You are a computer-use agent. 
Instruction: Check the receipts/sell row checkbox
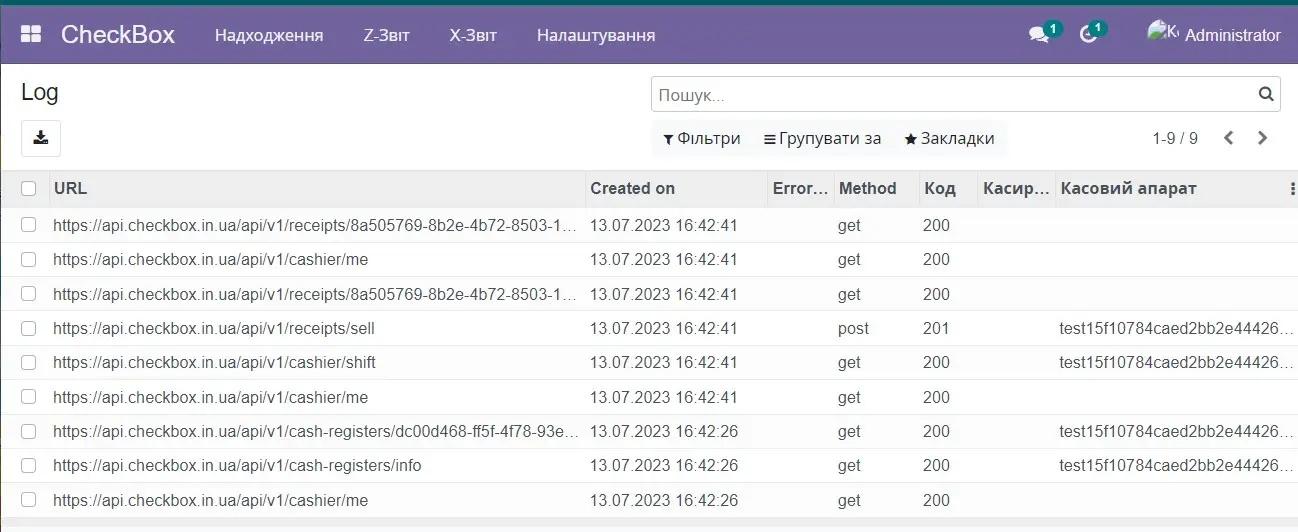click(28, 328)
